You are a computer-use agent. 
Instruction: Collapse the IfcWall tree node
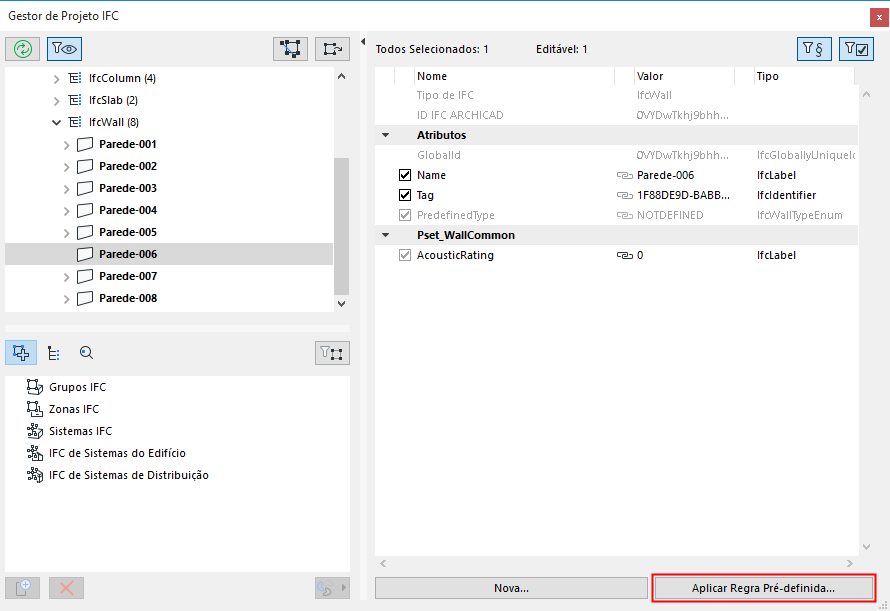[57, 122]
